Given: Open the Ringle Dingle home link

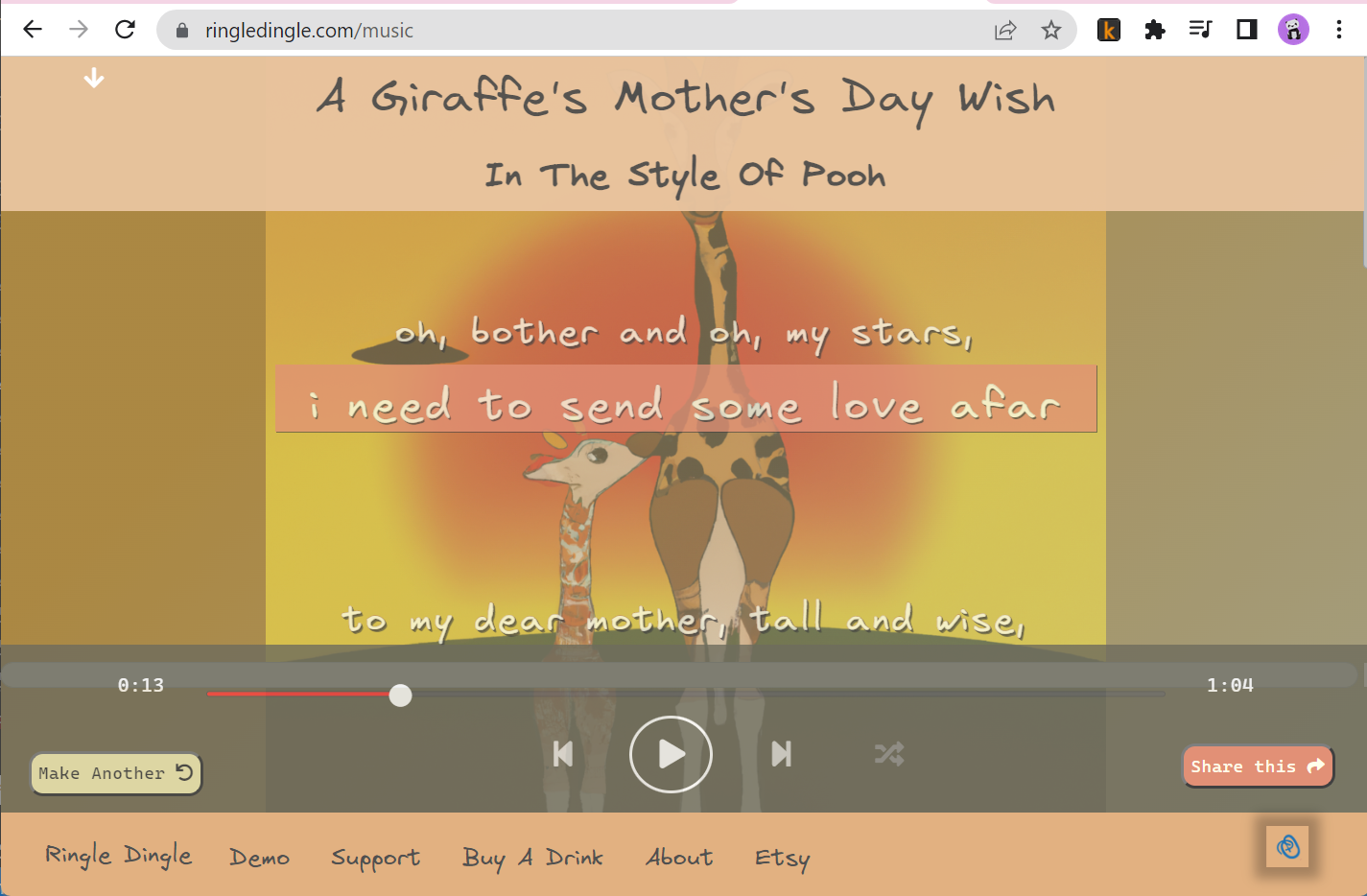Looking at the screenshot, I should (x=118, y=856).
